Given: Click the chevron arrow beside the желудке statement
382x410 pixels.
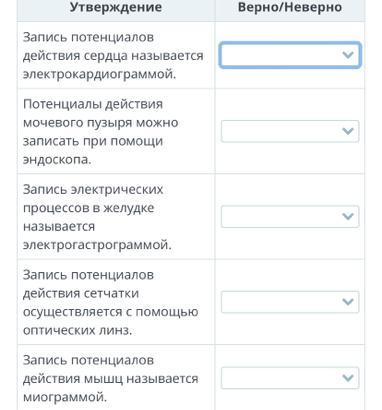Looking at the screenshot, I should [x=348, y=217].
